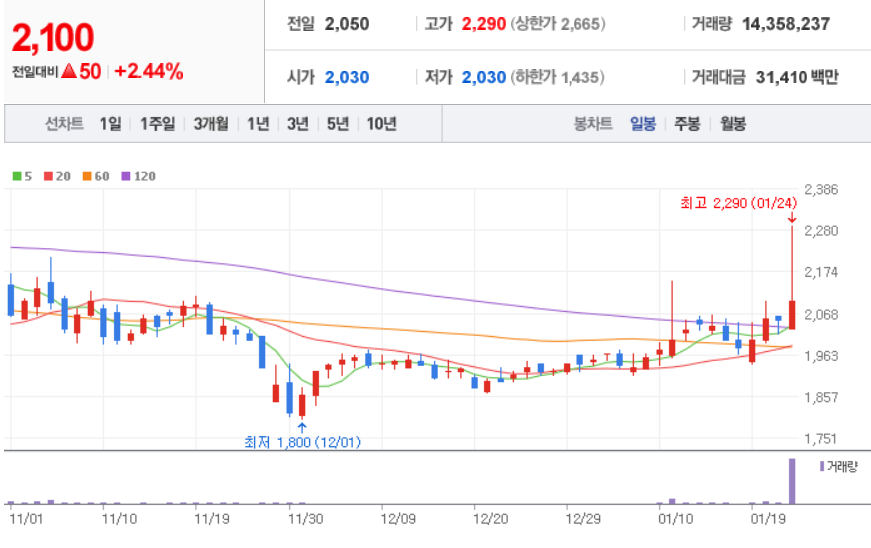Click the 1,751 price axis label
Viewport: 871px width, 548px height.
pos(821,439)
